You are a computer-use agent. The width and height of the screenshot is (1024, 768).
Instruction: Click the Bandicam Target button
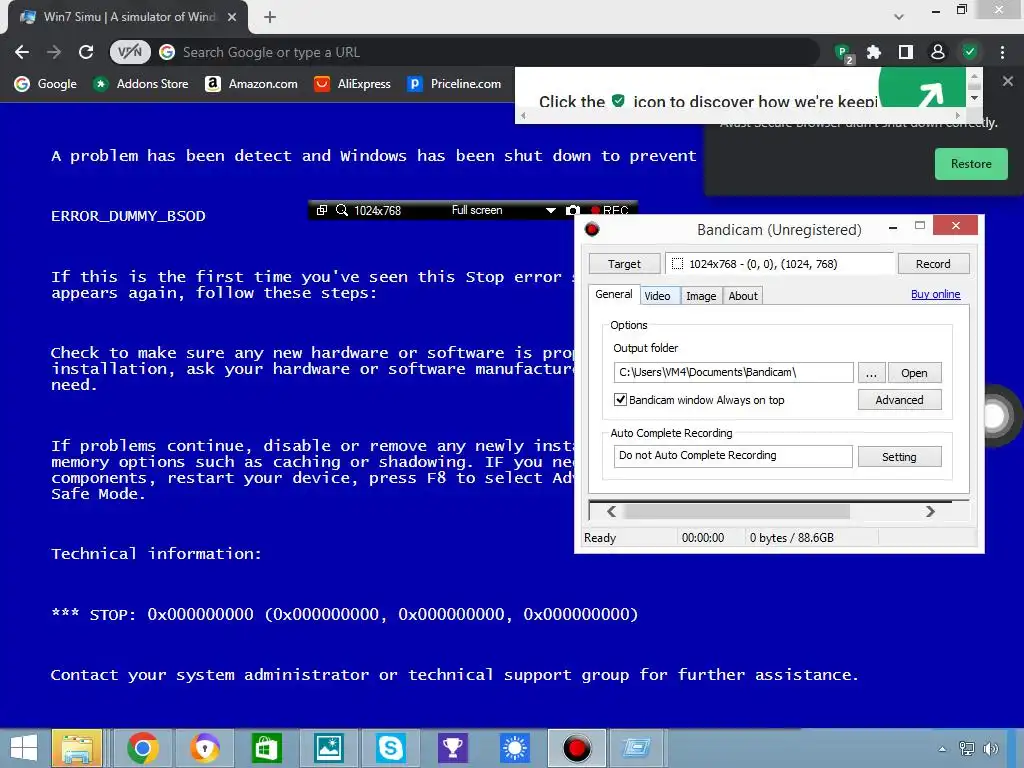tap(624, 264)
